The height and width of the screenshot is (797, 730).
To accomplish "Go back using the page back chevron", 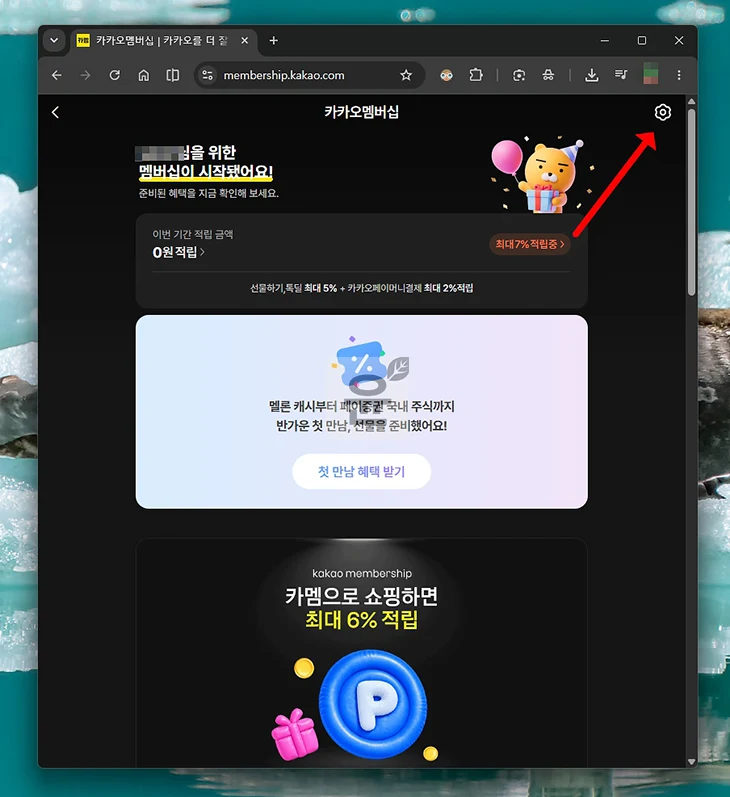I will pos(55,112).
